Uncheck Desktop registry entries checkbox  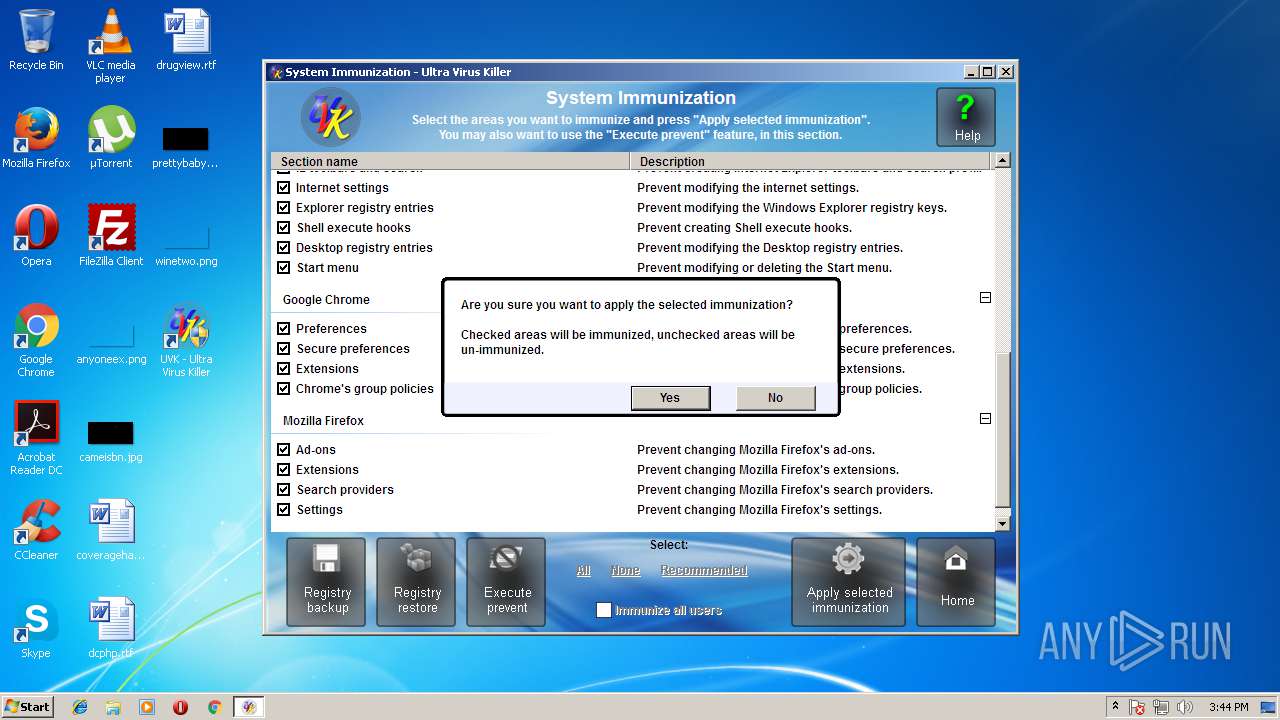point(284,247)
